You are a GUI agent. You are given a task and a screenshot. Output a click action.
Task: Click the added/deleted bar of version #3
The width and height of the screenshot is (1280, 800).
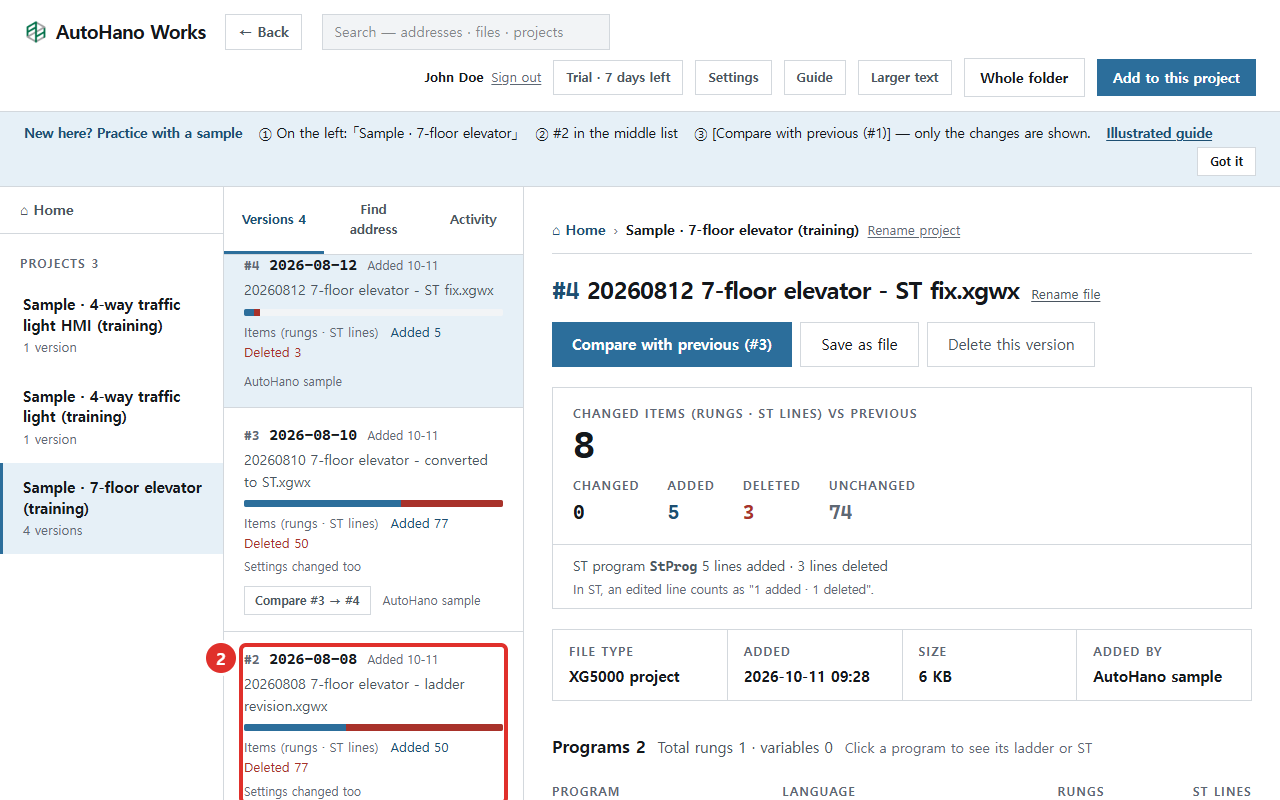(373, 503)
